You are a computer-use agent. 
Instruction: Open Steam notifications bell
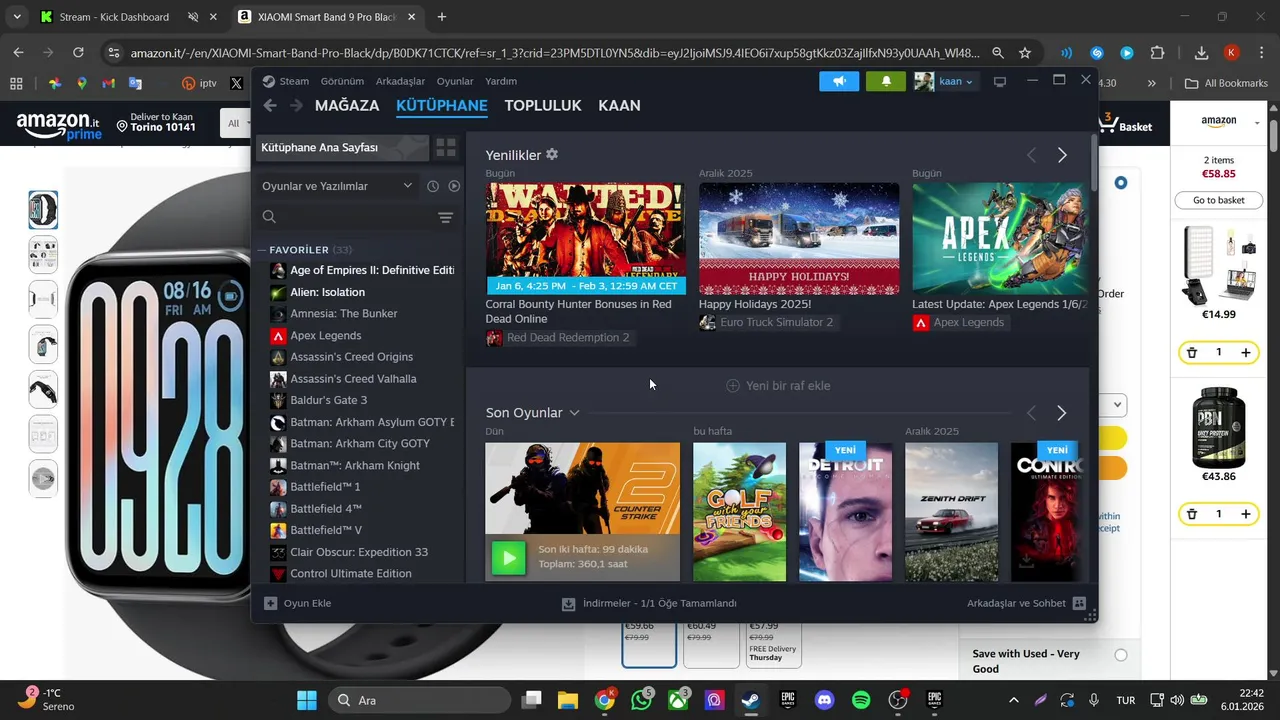(x=886, y=81)
